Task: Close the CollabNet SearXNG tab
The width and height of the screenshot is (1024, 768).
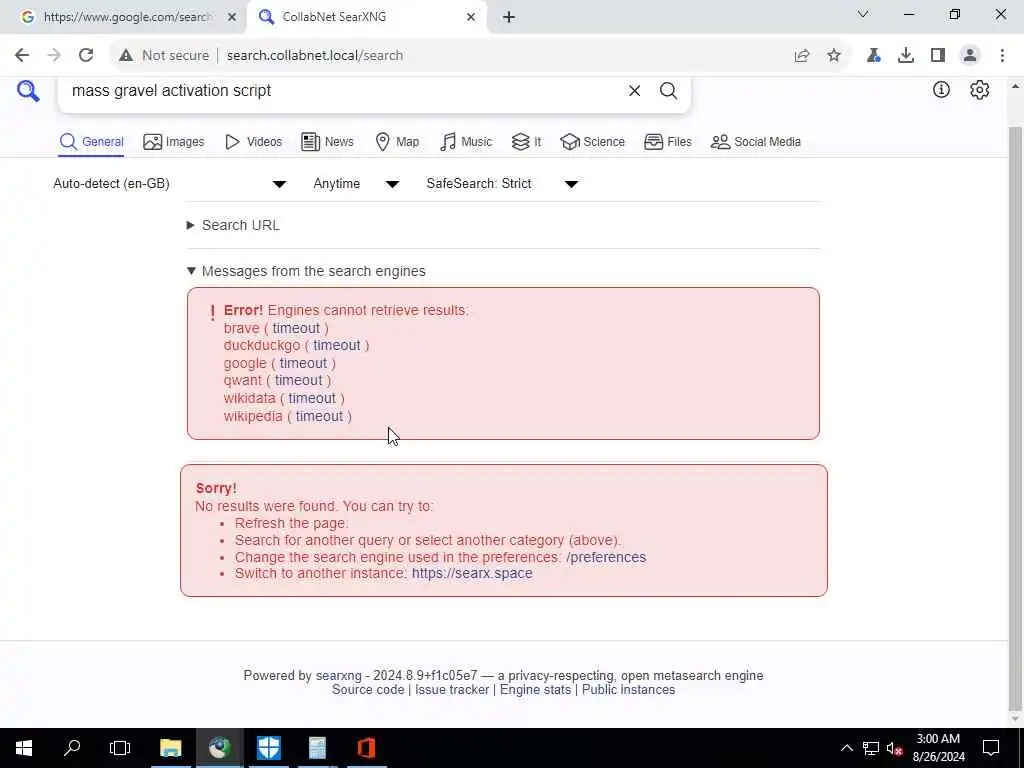Action: (471, 17)
